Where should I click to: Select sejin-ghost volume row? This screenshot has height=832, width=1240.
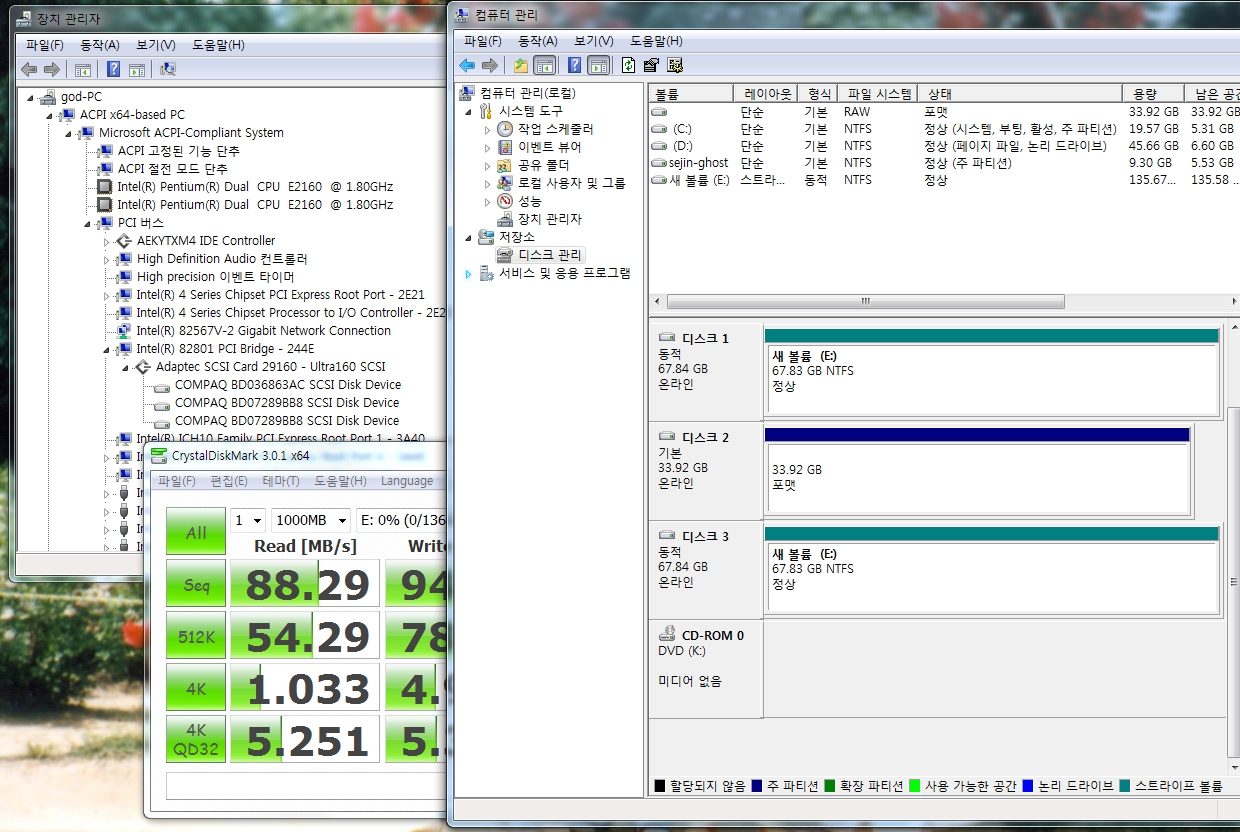pos(945,163)
